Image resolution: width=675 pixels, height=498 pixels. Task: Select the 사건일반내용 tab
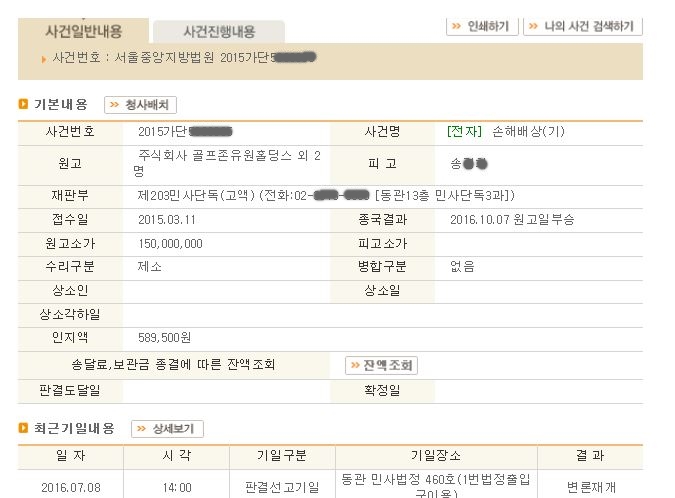[x=84, y=31]
